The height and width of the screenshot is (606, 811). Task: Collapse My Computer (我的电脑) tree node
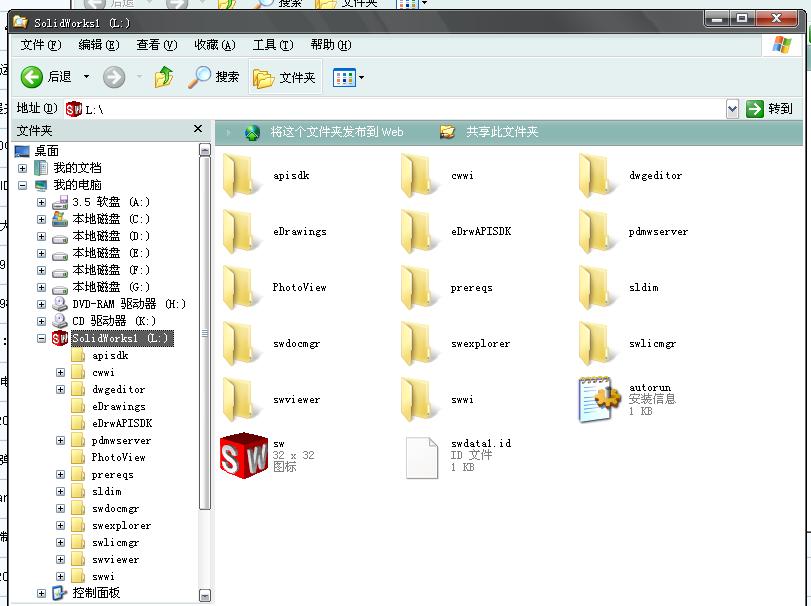pyautogui.click(x=22, y=185)
